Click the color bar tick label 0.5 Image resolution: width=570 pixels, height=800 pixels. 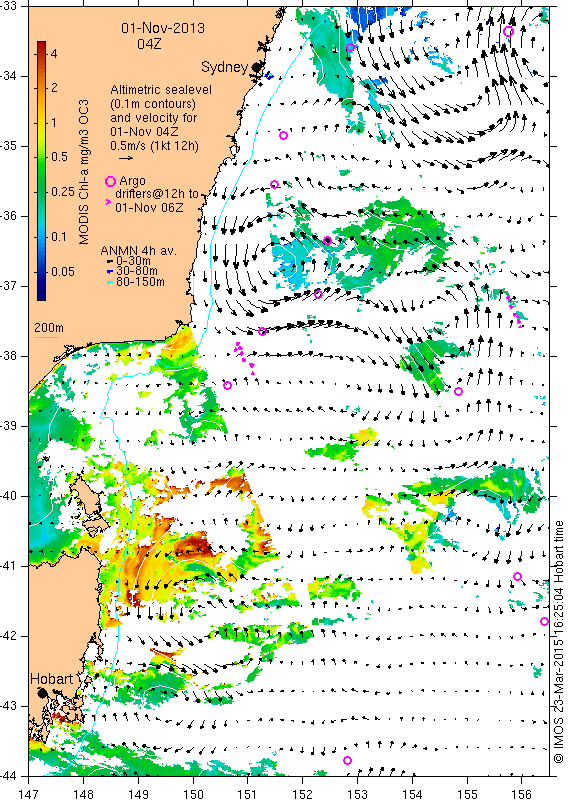pyautogui.click(x=59, y=157)
